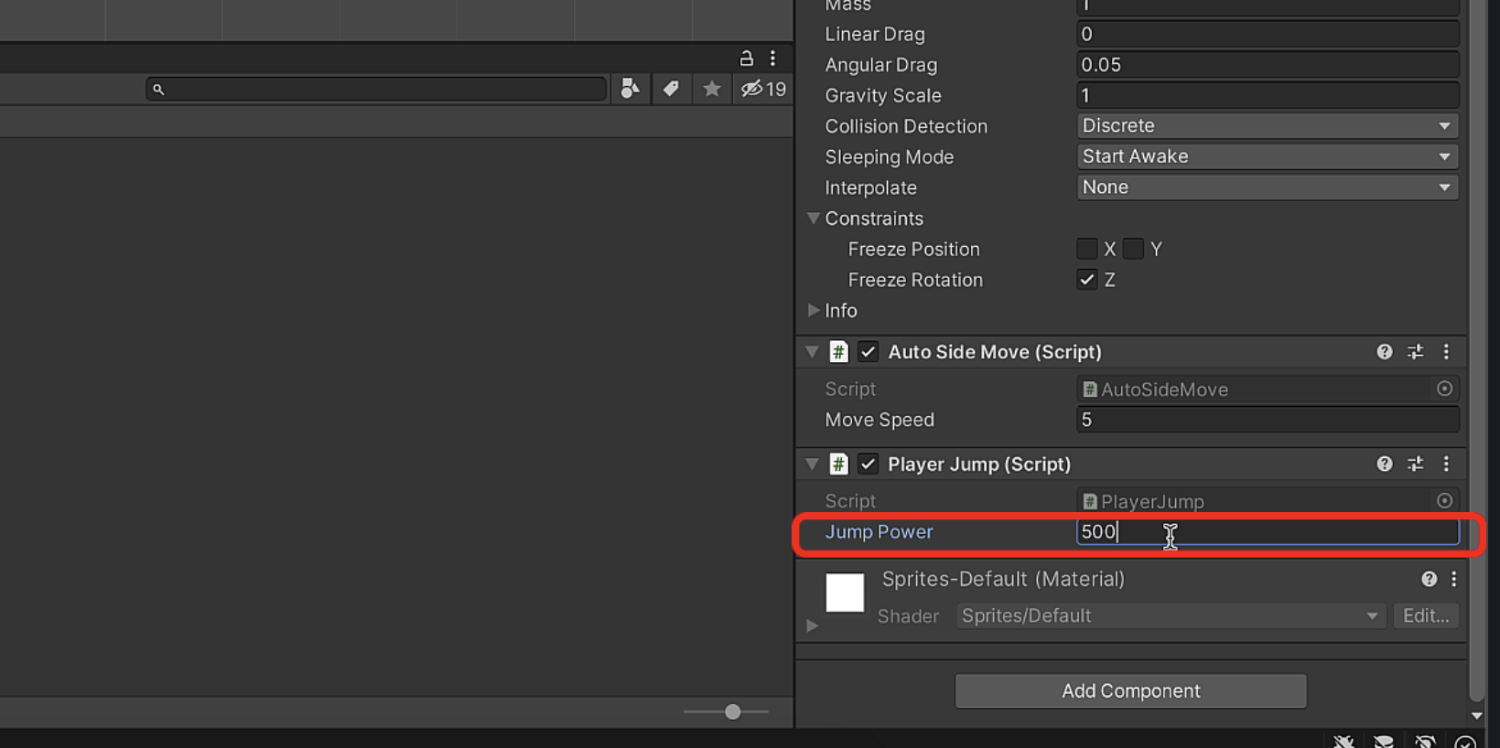Open the Shader dropdown

(1171, 616)
